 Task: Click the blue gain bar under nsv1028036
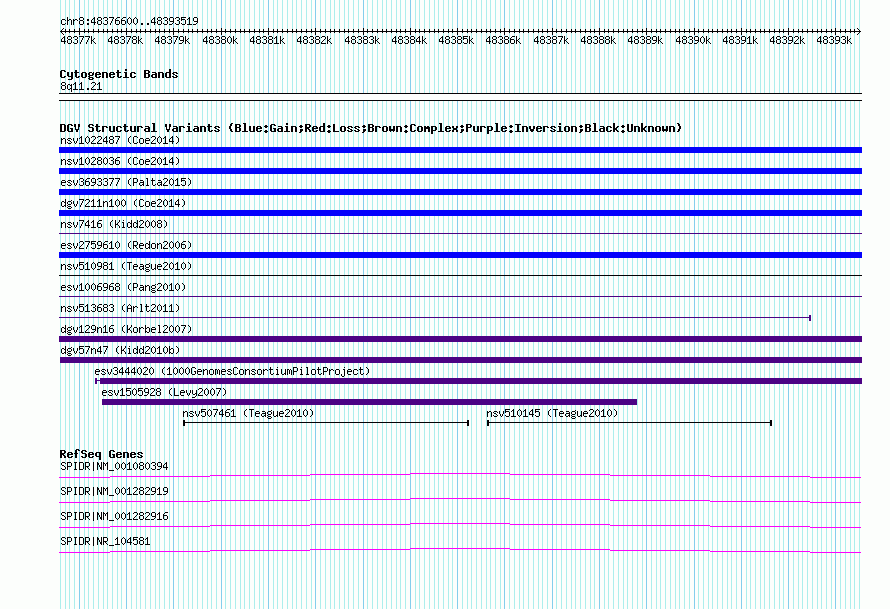pyautogui.click(x=460, y=171)
